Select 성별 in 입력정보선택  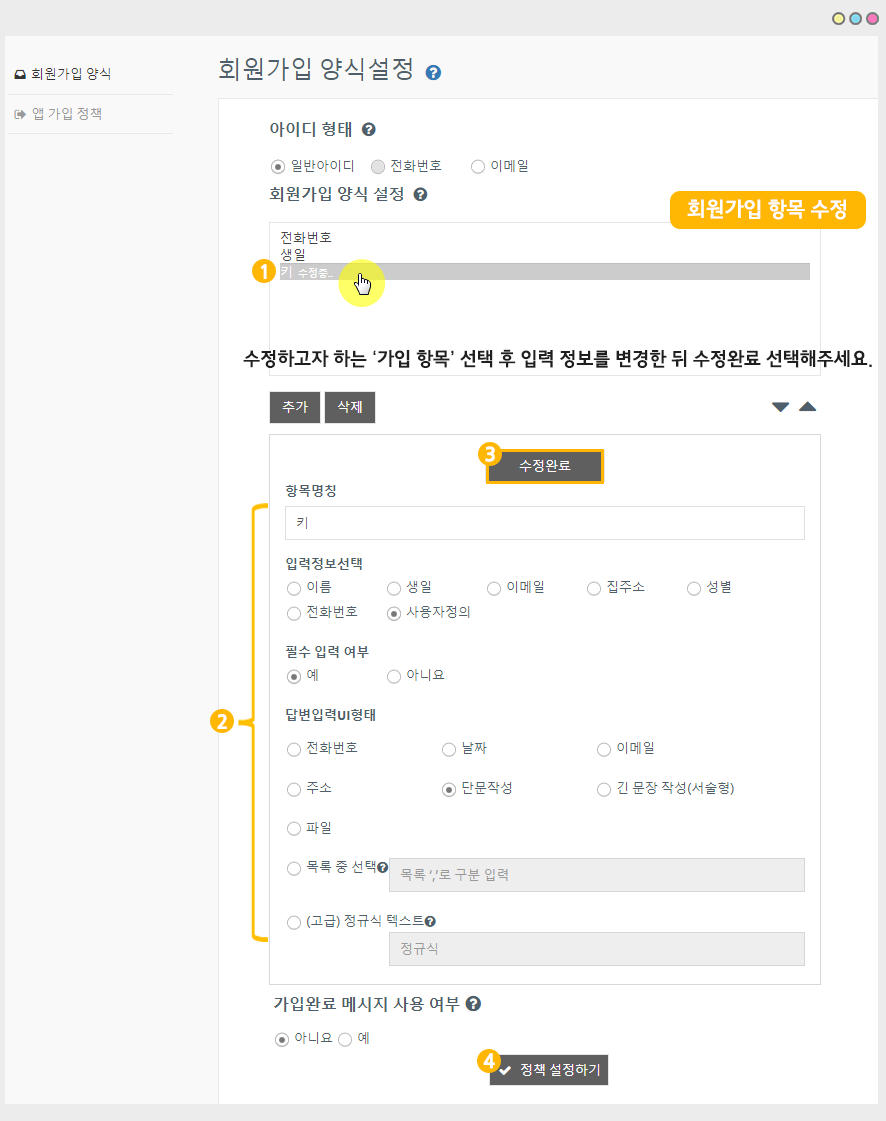pyautogui.click(x=694, y=588)
